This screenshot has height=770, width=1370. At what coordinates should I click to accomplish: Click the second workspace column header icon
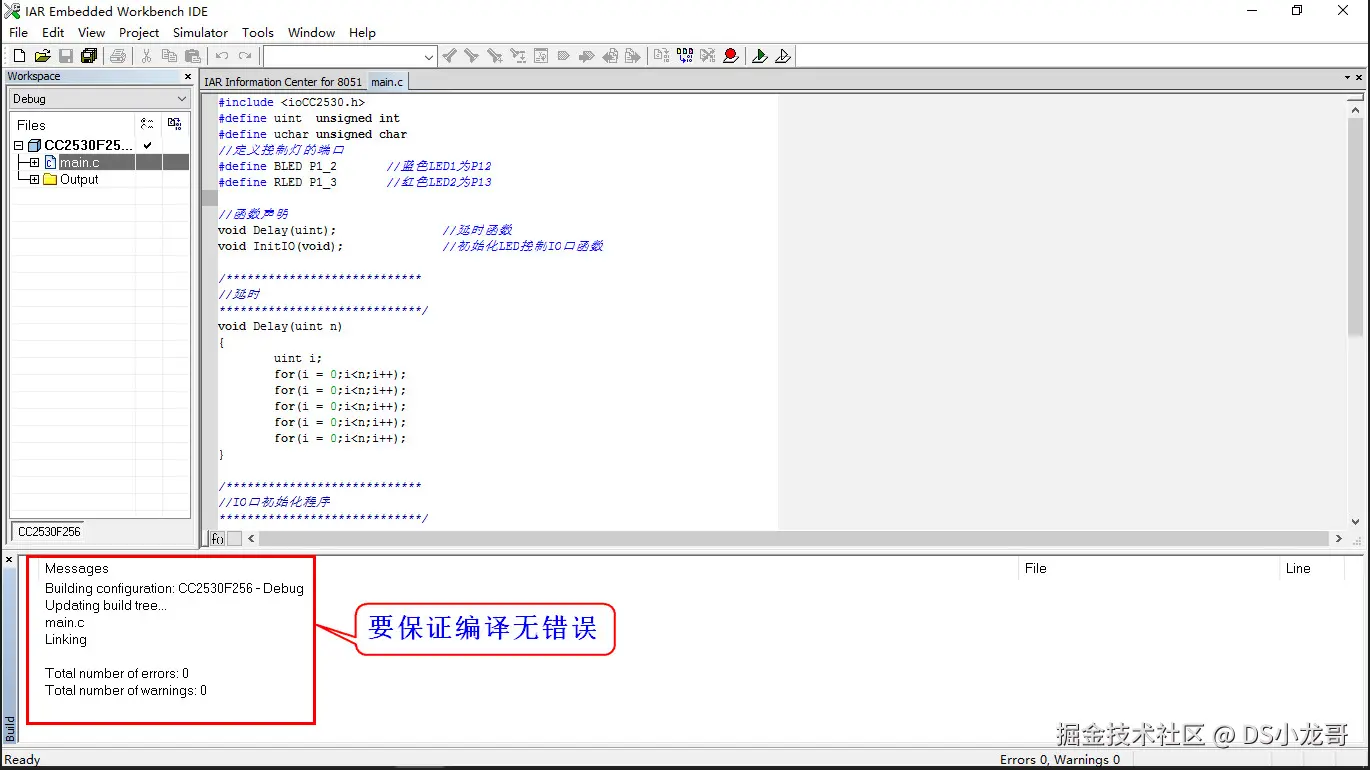[x=175, y=124]
